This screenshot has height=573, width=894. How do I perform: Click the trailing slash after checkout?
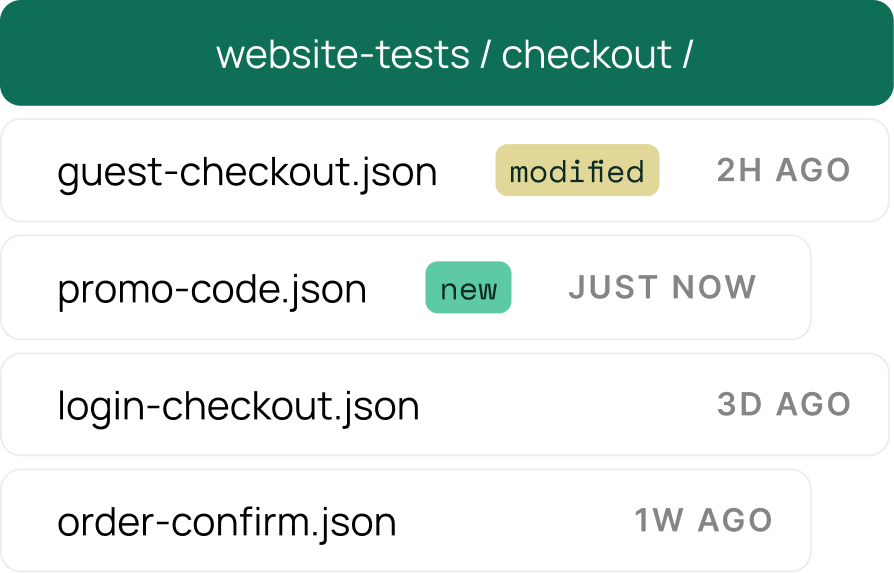click(x=688, y=55)
